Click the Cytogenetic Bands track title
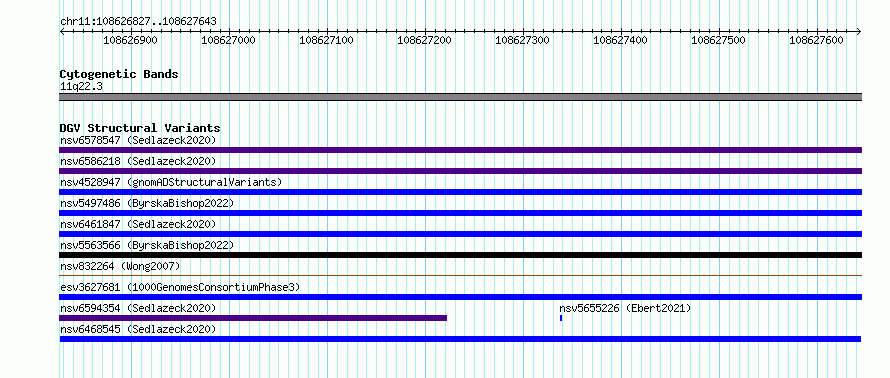Image resolution: width=890 pixels, height=378 pixels. coord(119,74)
